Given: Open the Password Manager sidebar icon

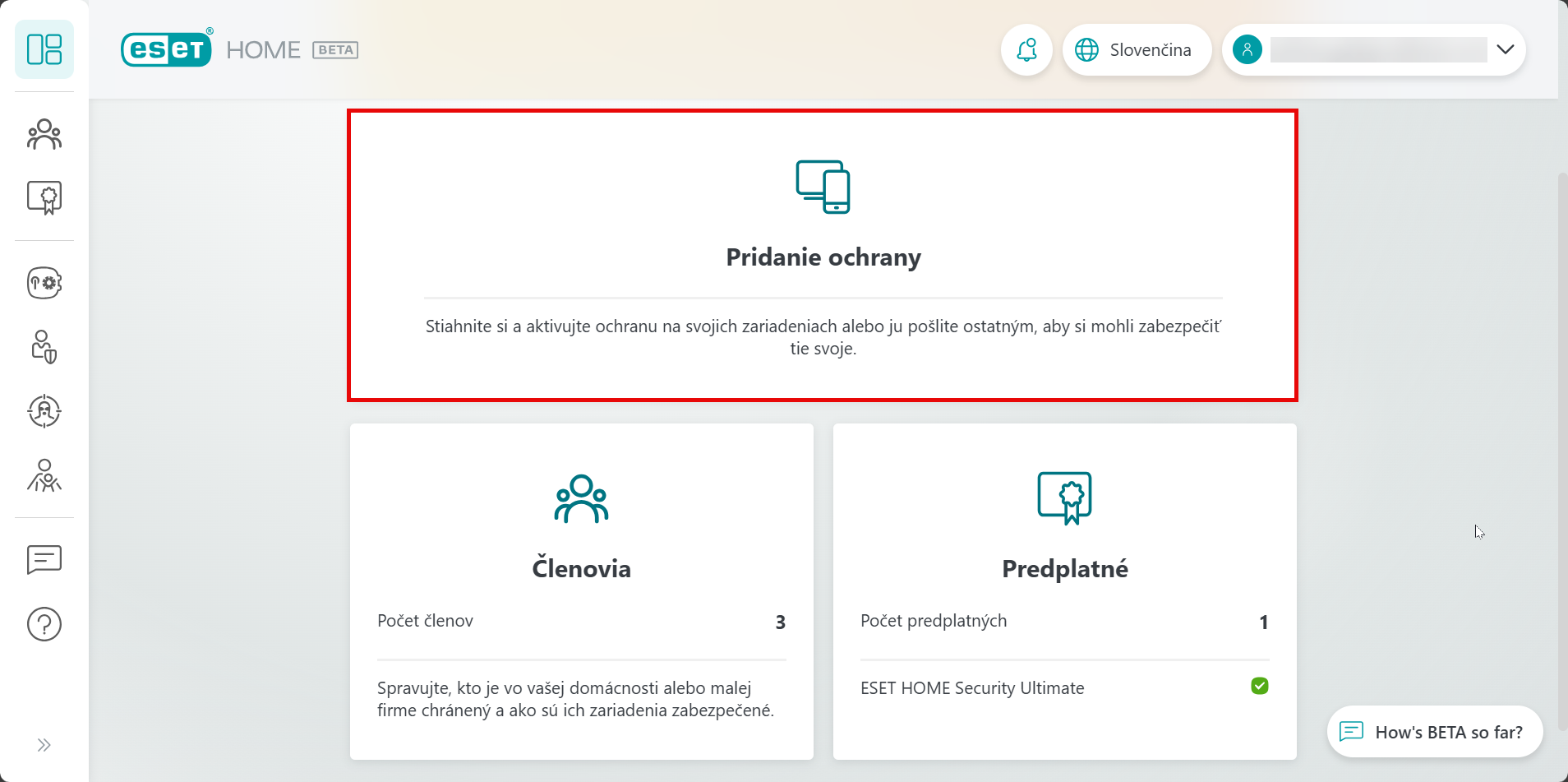Looking at the screenshot, I should [44, 283].
